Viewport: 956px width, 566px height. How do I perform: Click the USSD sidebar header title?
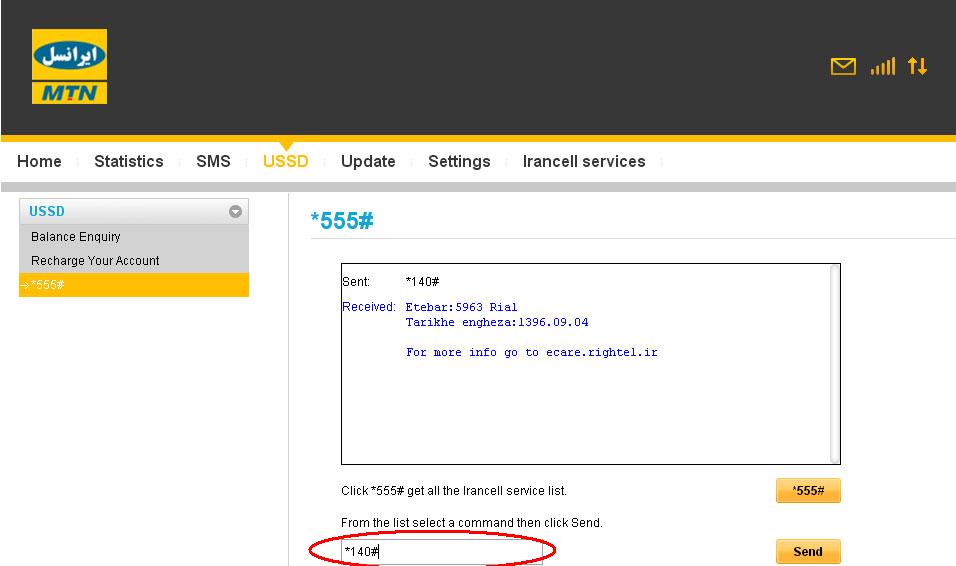coord(47,211)
